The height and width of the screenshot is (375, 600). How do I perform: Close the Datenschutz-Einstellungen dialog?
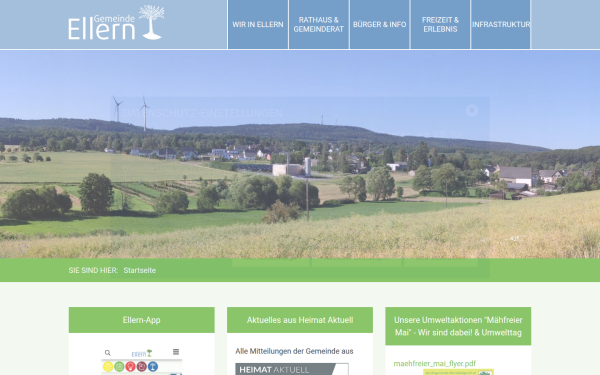tap(472, 111)
